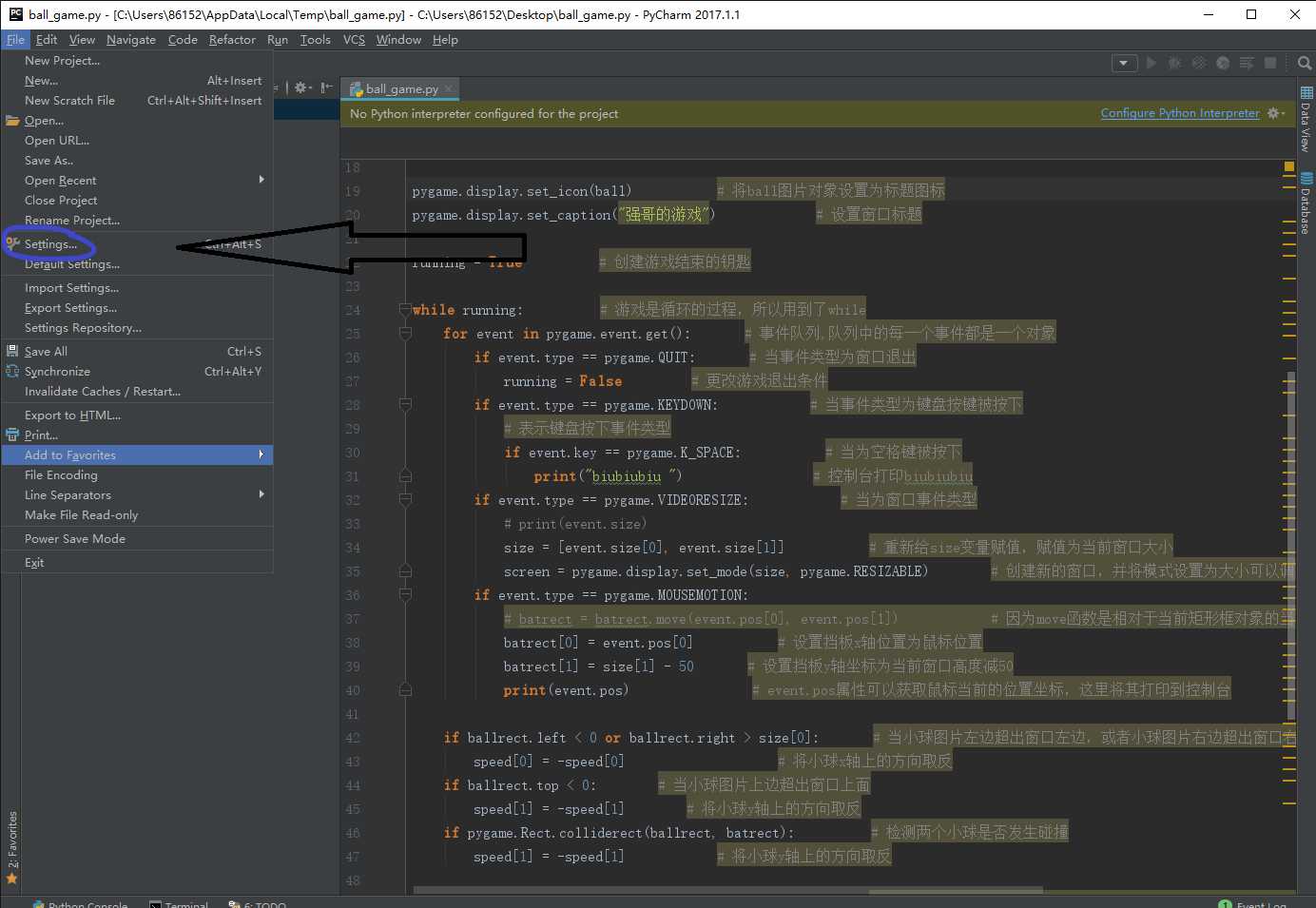Click the vertical editor scrollbar thumb
Screen dimensions: 1316x908
click(x=1290, y=547)
